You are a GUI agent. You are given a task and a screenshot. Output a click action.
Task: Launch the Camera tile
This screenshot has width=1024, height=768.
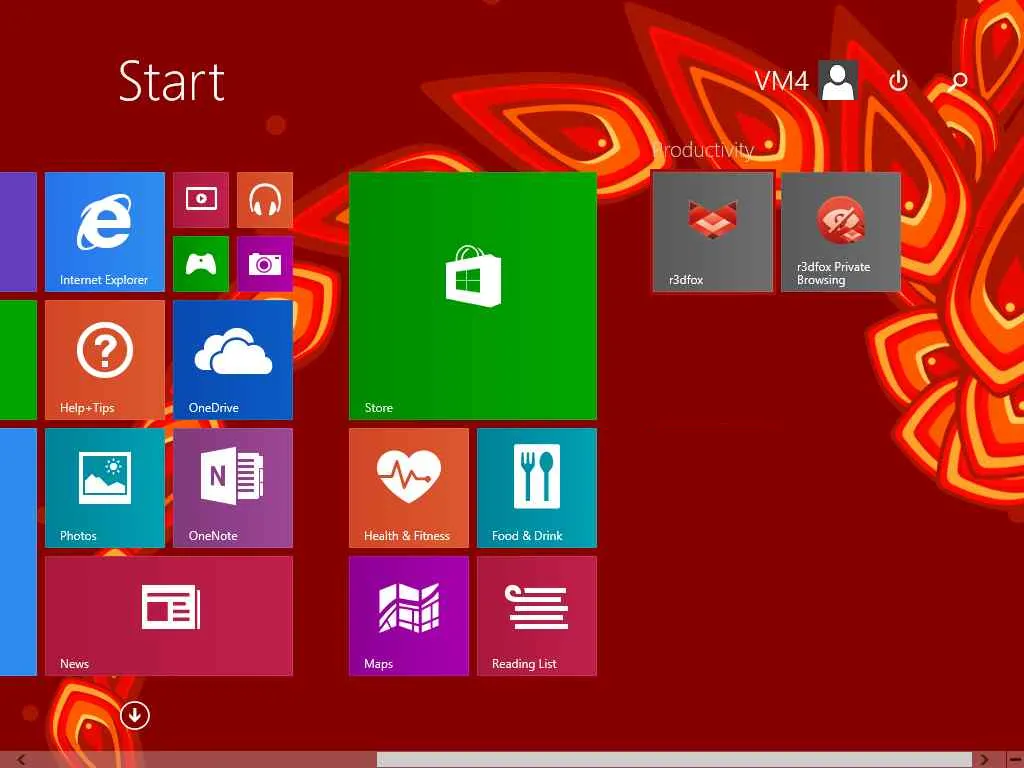pos(264,264)
